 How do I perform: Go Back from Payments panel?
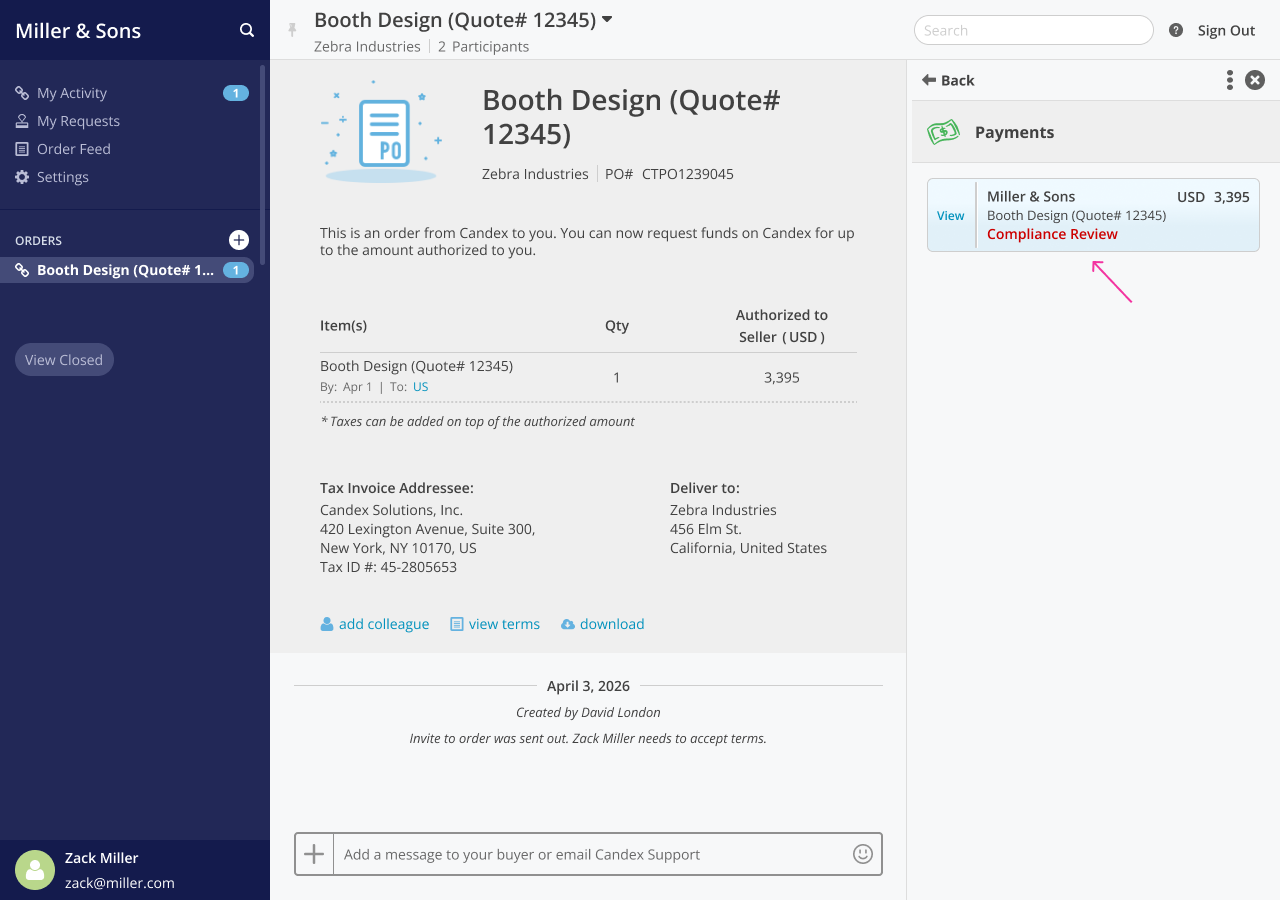[x=948, y=80]
